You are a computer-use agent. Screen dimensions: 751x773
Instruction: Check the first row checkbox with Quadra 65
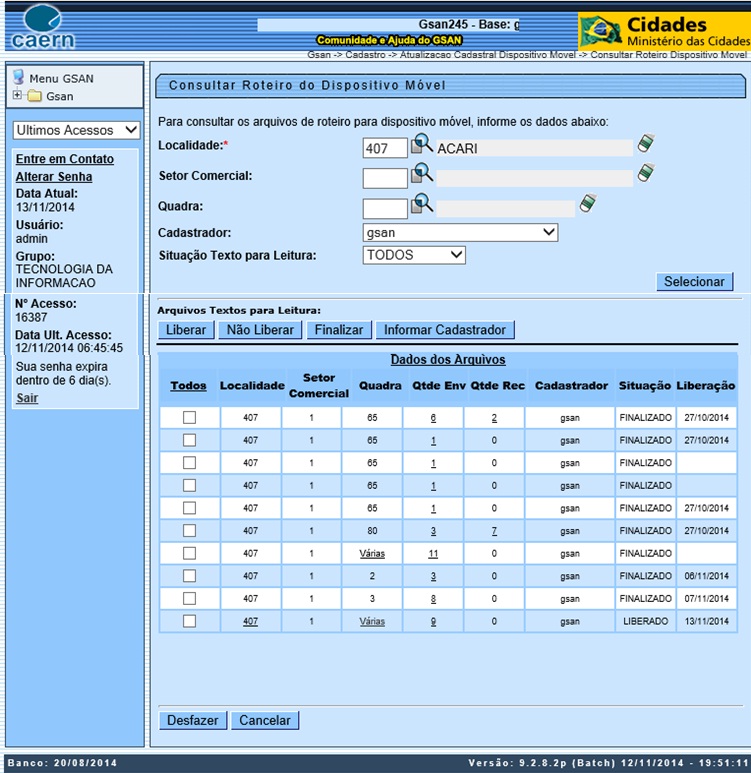[x=189, y=418]
